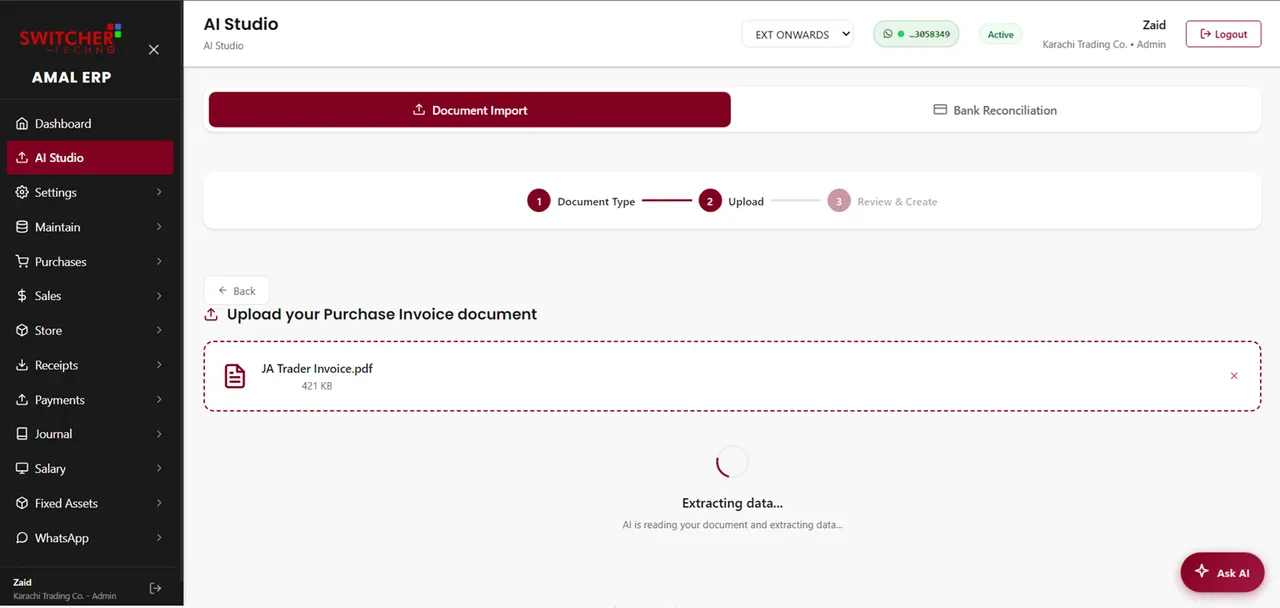The width and height of the screenshot is (1280, 608).
Task: Expand the WhatsApp menu chevron
Action: click(x=159, y=538)
